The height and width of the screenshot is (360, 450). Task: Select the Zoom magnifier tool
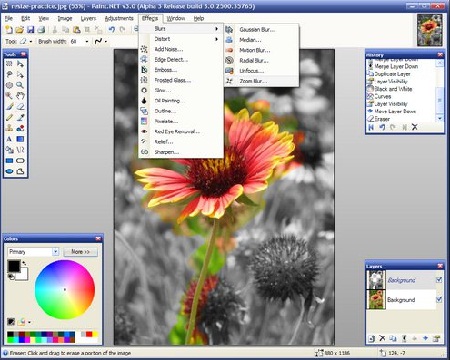[20, 85]
